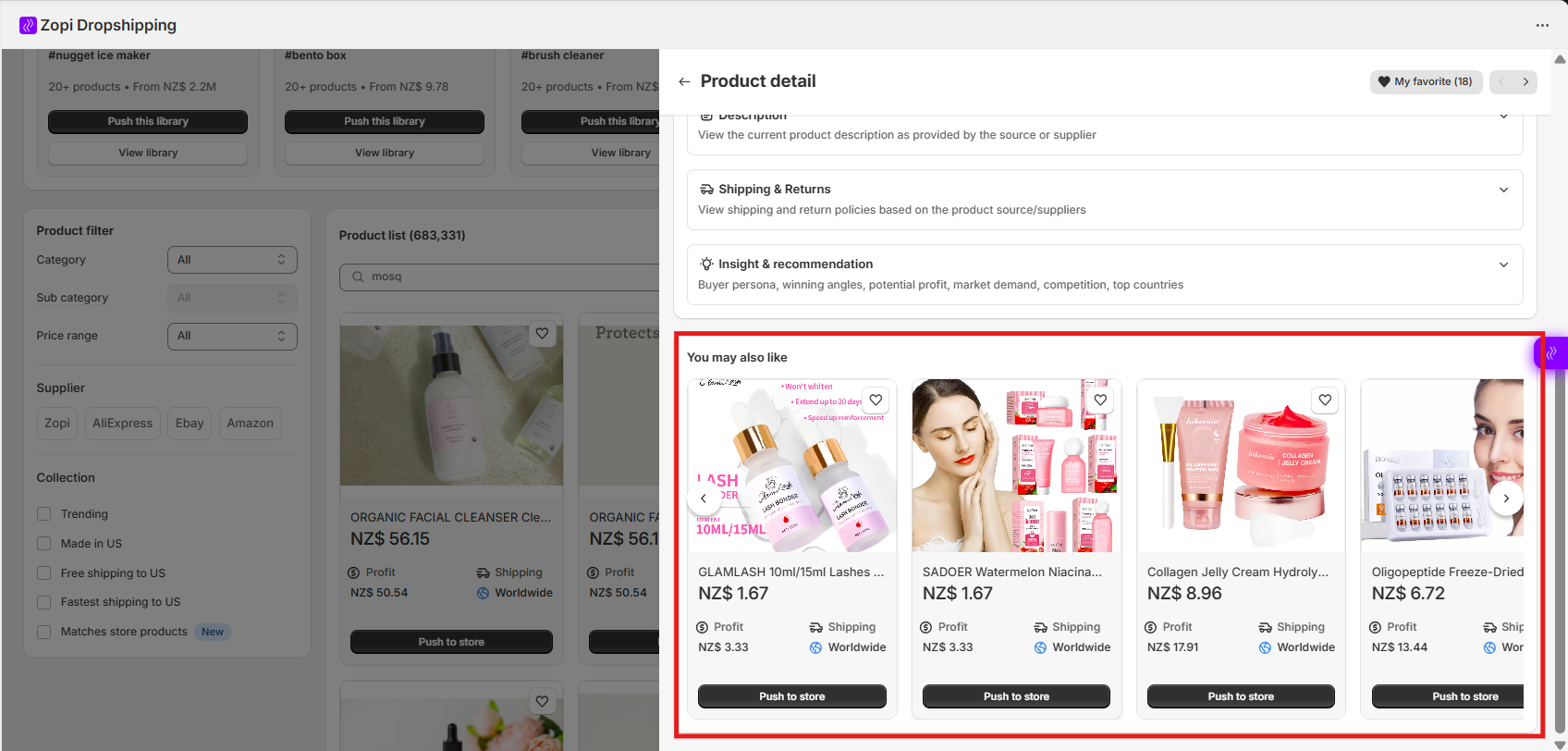Filter by Zopi supplier
Image resolution: width=1568 pixels, height=751 pixels.
click(x=57, y=424)
